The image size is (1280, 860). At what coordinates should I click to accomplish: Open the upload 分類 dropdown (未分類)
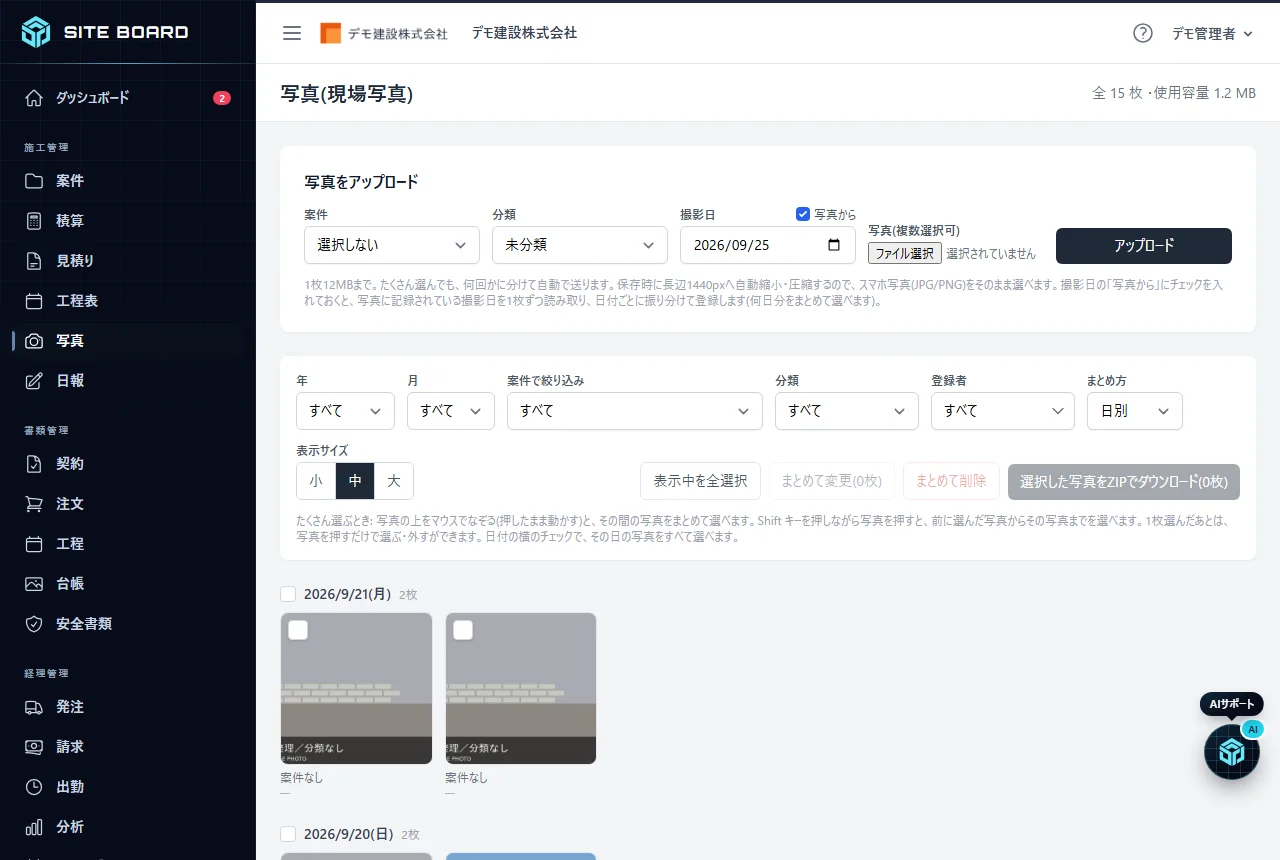point(580,245)
